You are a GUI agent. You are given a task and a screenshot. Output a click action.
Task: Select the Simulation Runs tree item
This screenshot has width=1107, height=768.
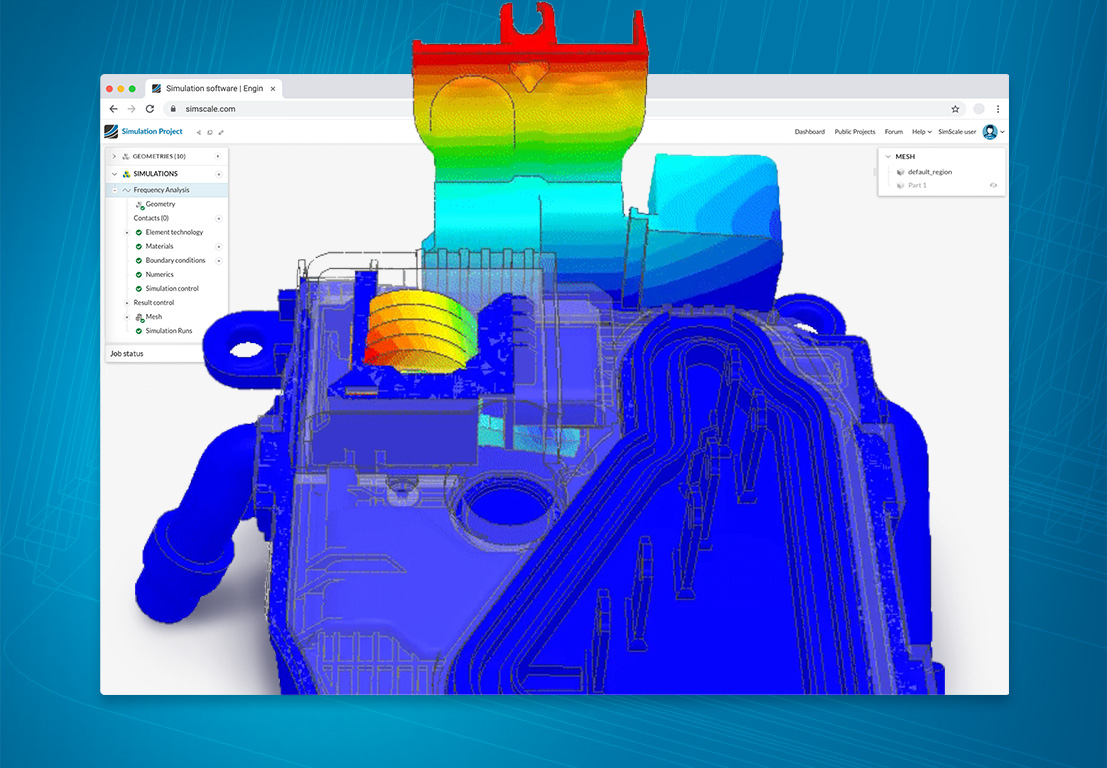168,330
